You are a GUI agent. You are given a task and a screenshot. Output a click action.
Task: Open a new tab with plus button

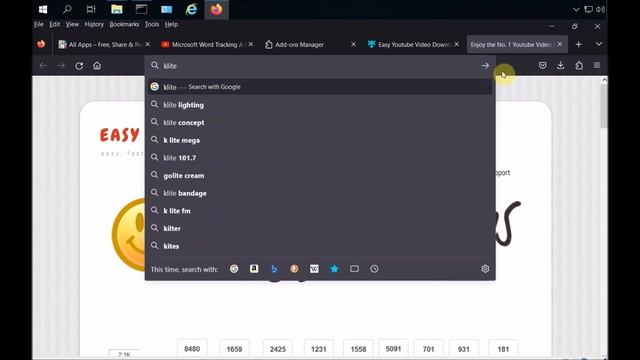click(x=578, y=44)
